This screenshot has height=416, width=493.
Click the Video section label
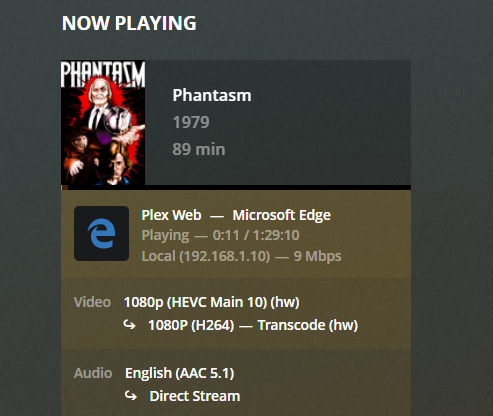(x=92, y=302)
